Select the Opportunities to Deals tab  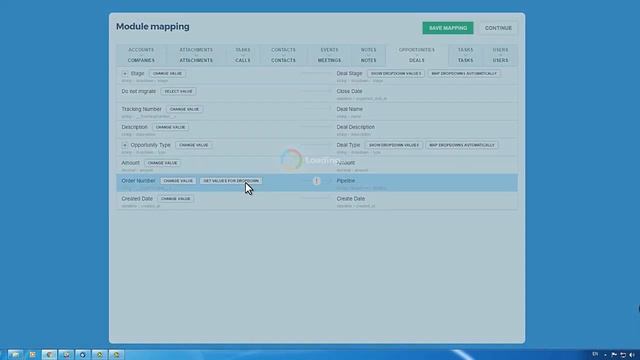417,55
